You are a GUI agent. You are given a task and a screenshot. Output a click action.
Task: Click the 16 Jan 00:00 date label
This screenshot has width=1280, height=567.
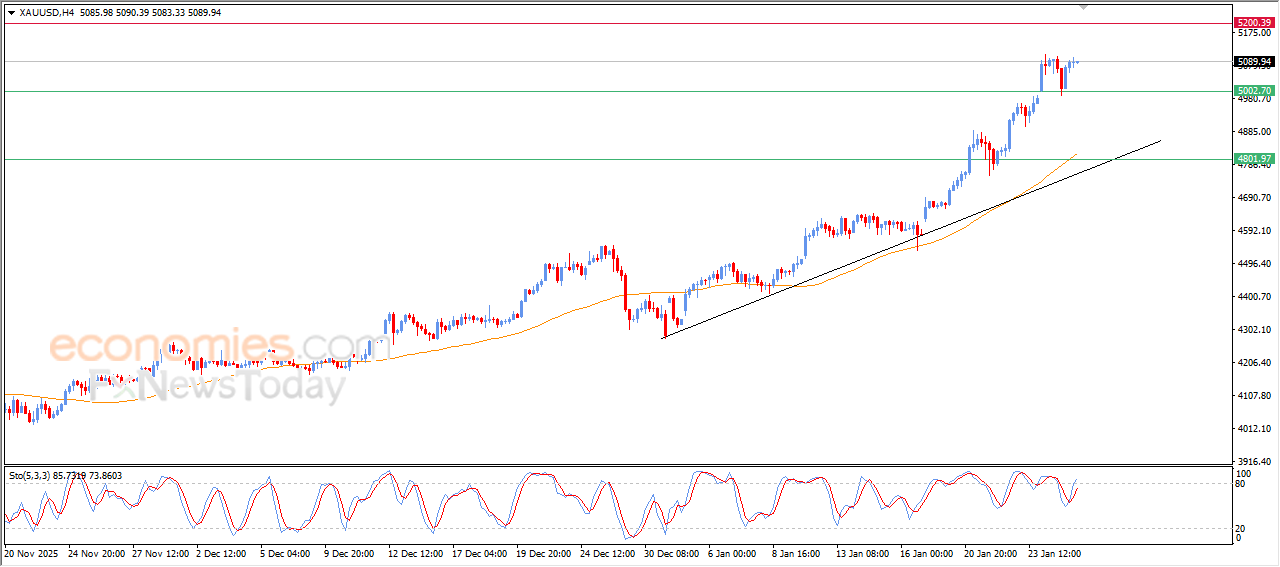[x=927, y=553]
